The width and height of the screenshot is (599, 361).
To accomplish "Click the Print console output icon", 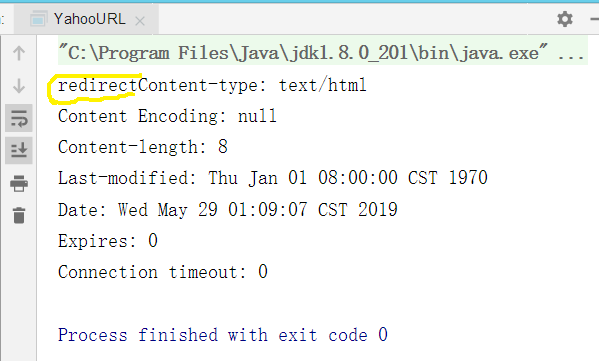I will coord(19,183).
